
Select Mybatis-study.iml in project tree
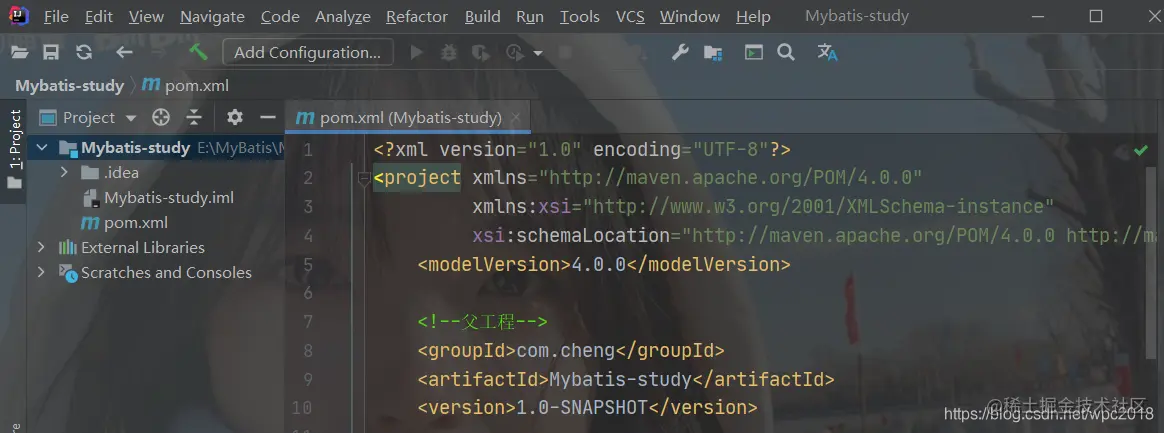click(157, 198)
